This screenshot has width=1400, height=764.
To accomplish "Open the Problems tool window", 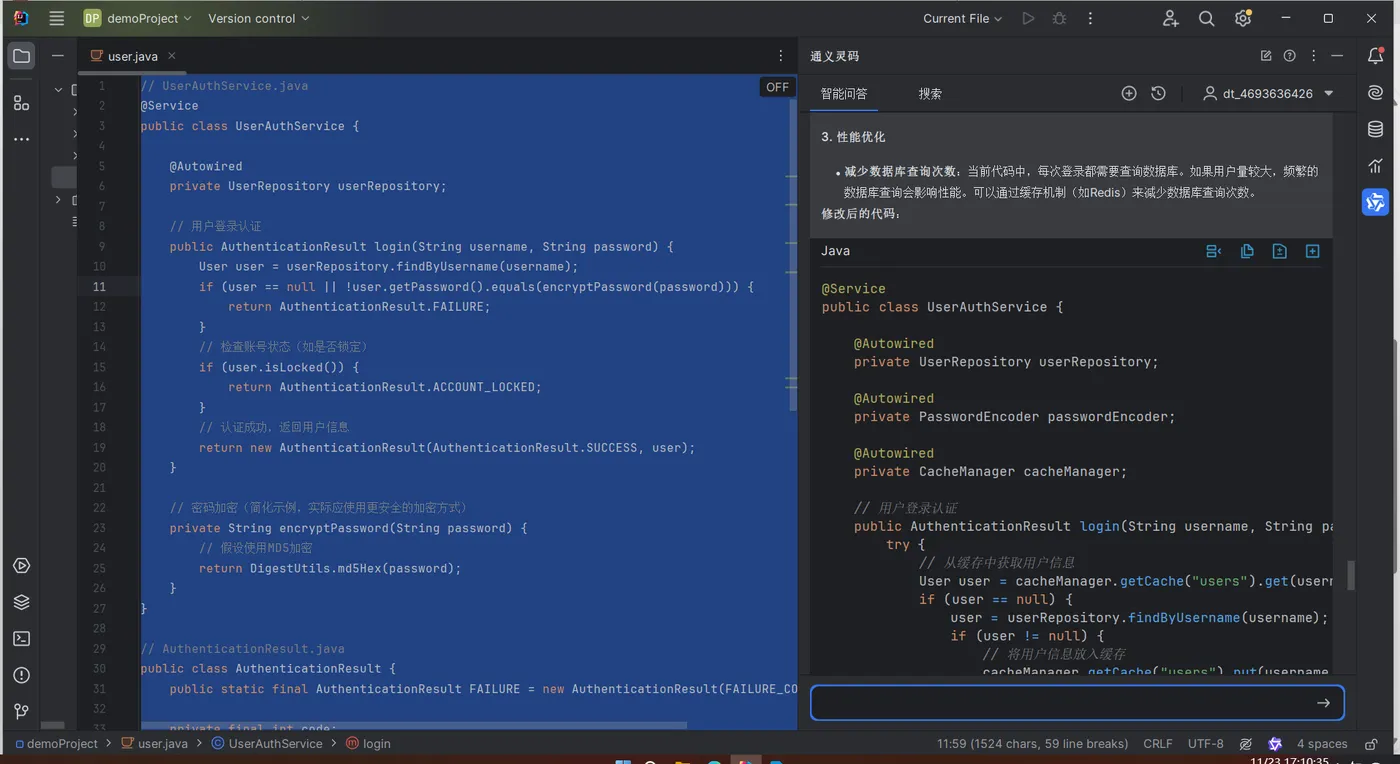I will (21, 675).
